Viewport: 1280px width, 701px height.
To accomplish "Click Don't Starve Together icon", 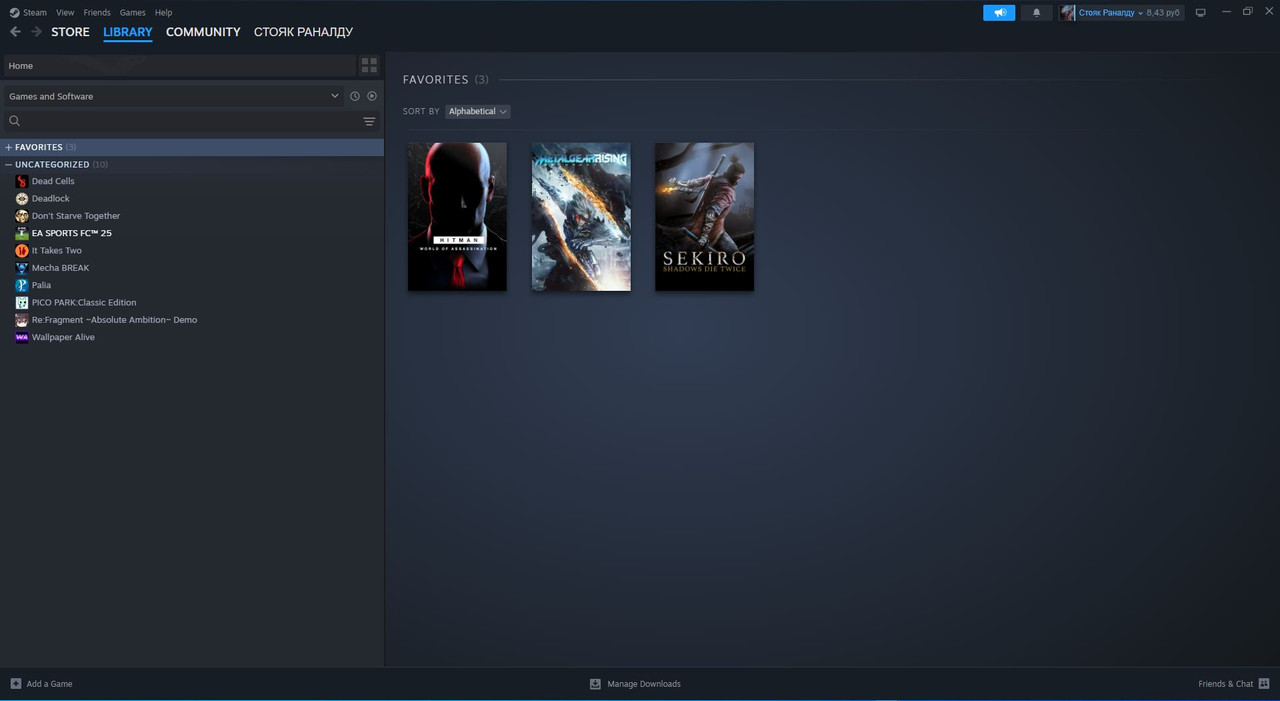I will click(x=22, y=216).
